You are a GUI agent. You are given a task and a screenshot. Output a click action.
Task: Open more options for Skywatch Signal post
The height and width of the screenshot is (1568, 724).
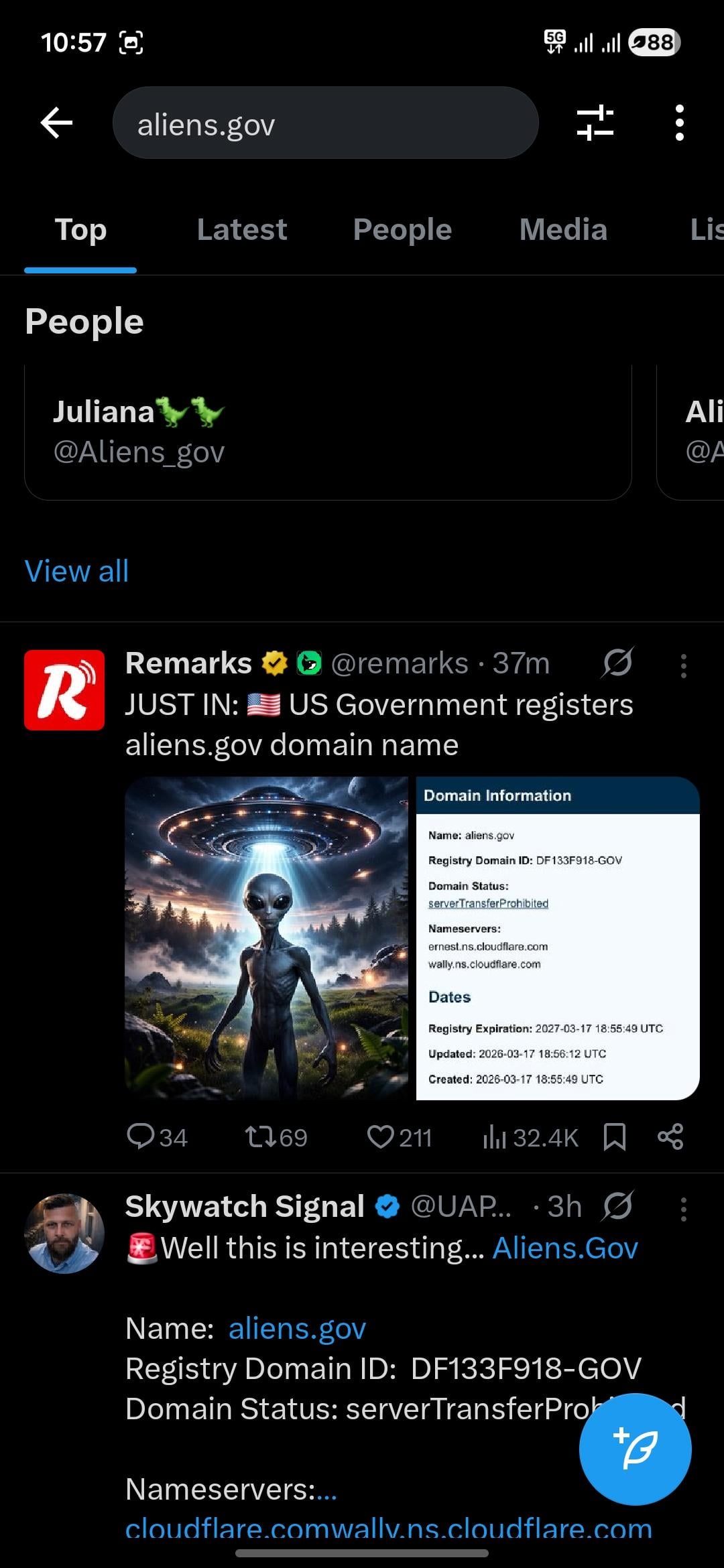point(683,1210)
